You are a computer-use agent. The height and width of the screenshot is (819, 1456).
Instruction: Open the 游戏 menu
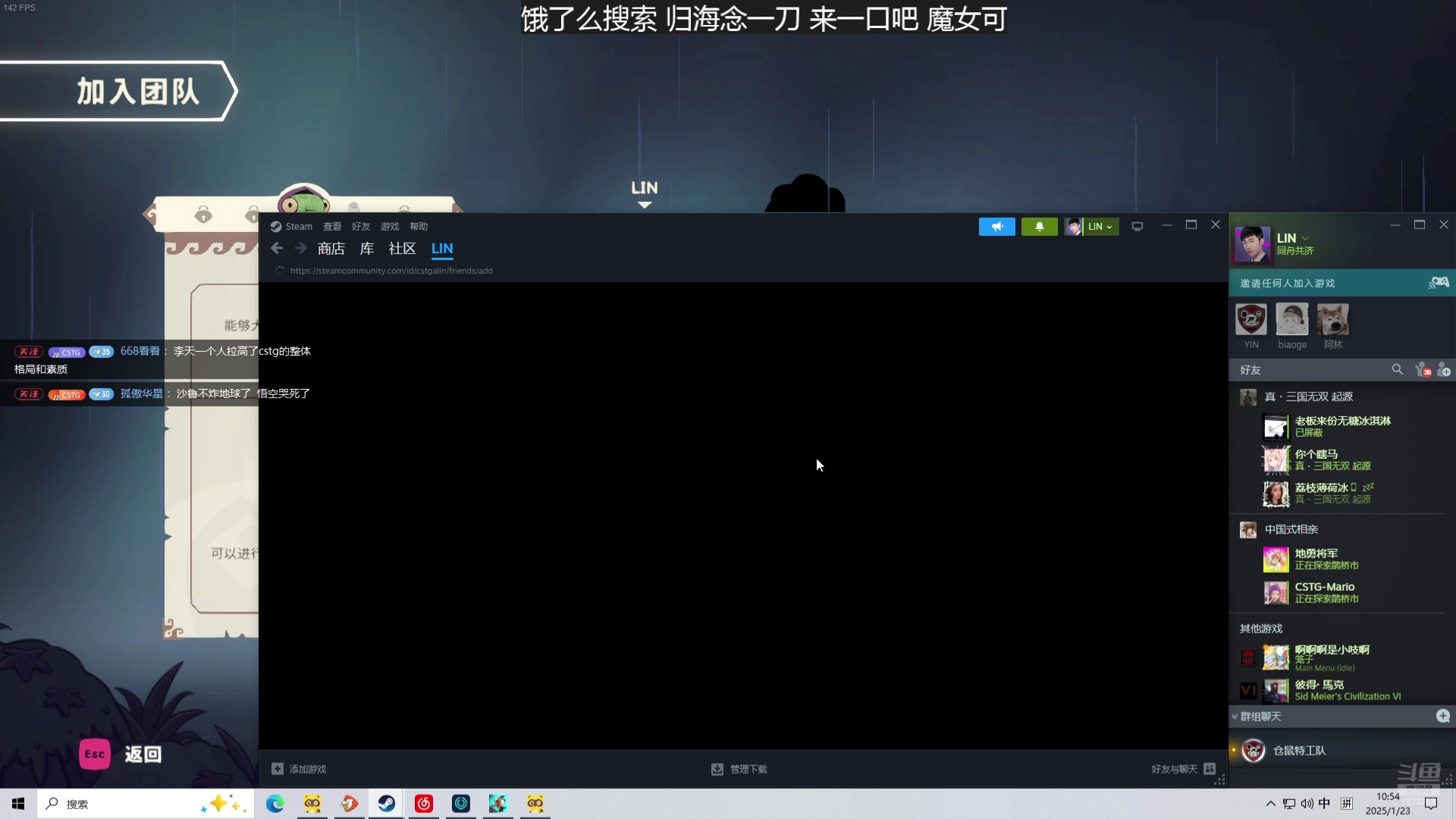coord(390,227)
